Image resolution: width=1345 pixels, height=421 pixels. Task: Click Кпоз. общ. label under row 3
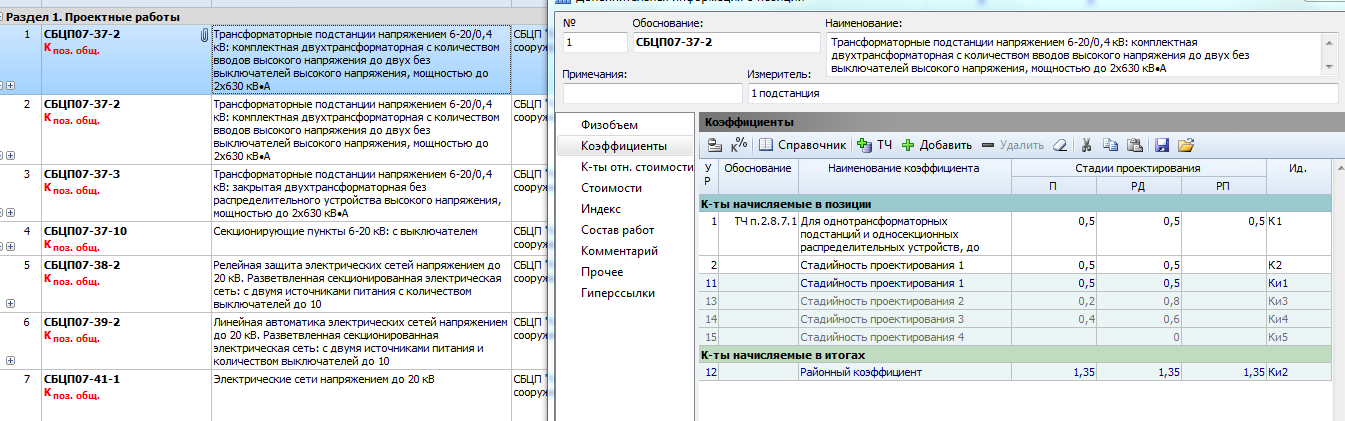[72, 189]
